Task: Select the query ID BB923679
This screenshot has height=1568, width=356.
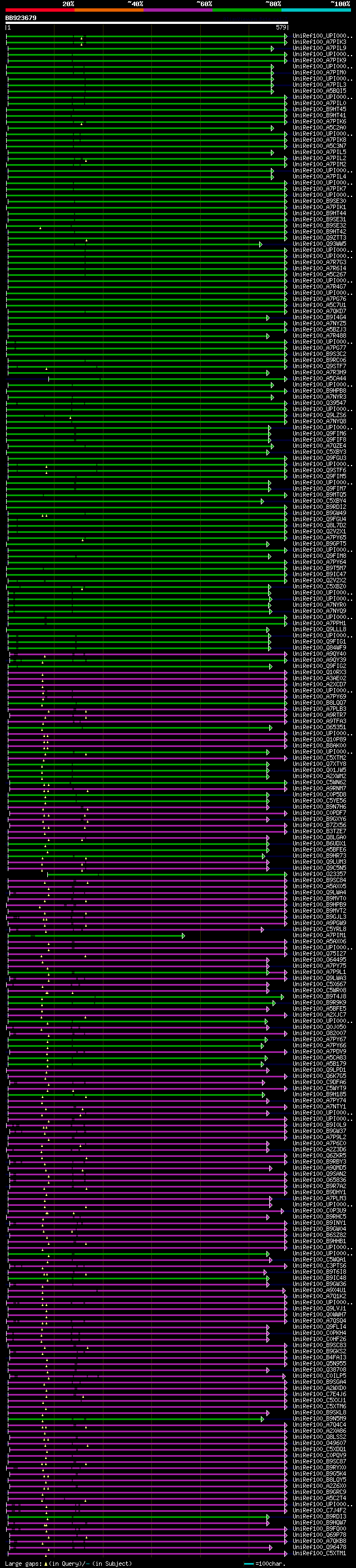Action: pyautogui.click(x=21, y=18)
